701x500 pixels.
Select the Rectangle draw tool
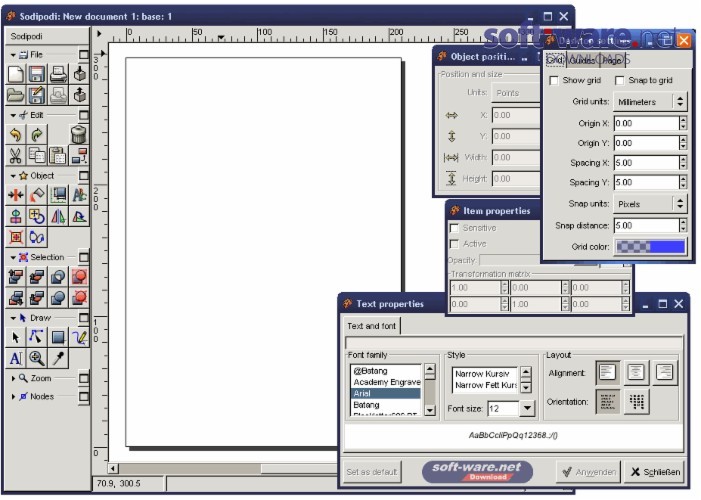58,337
